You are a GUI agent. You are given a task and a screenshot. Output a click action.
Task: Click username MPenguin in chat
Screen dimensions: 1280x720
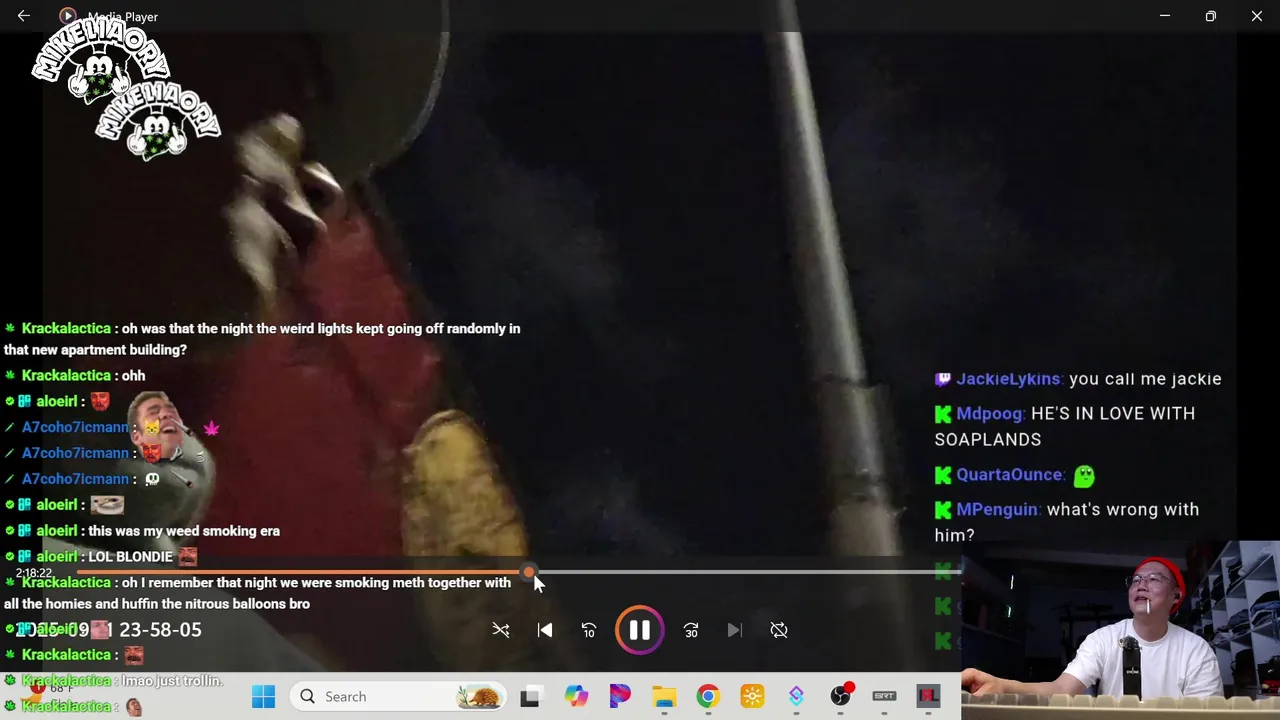(x=996, y=510)
